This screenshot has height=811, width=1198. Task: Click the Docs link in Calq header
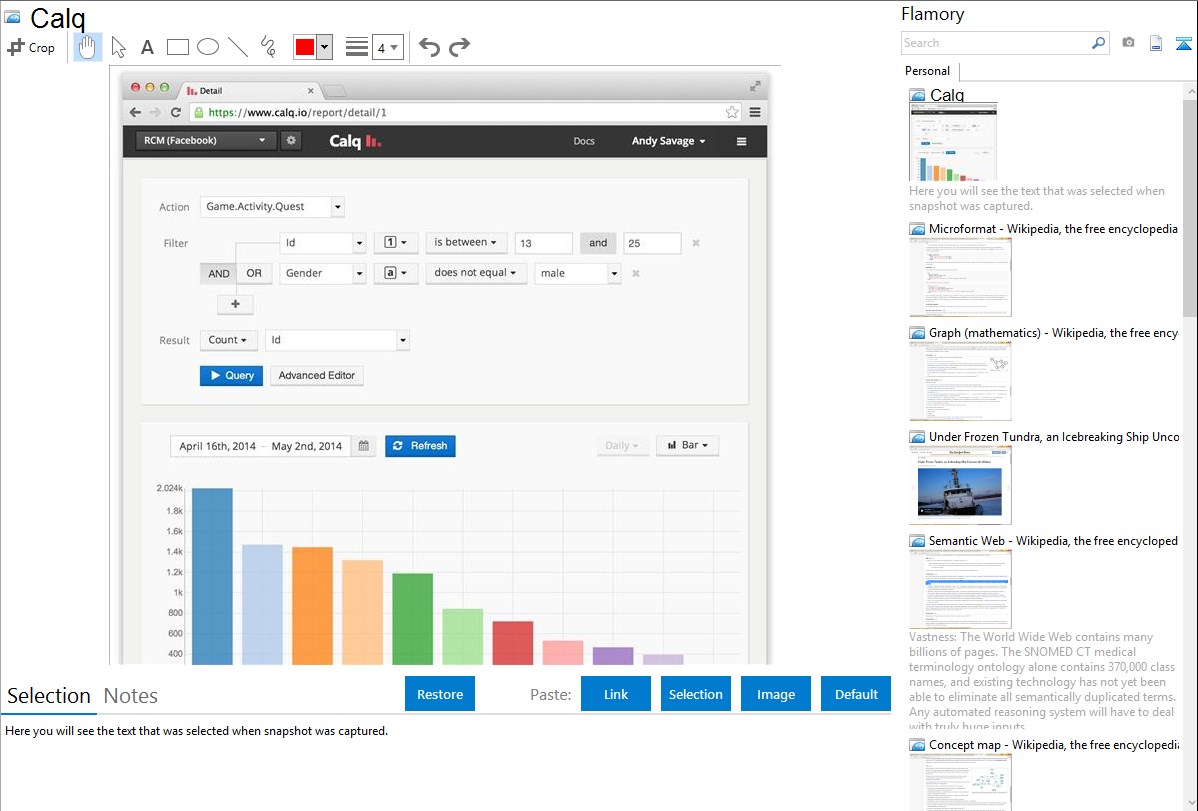(x=584, y=141)
